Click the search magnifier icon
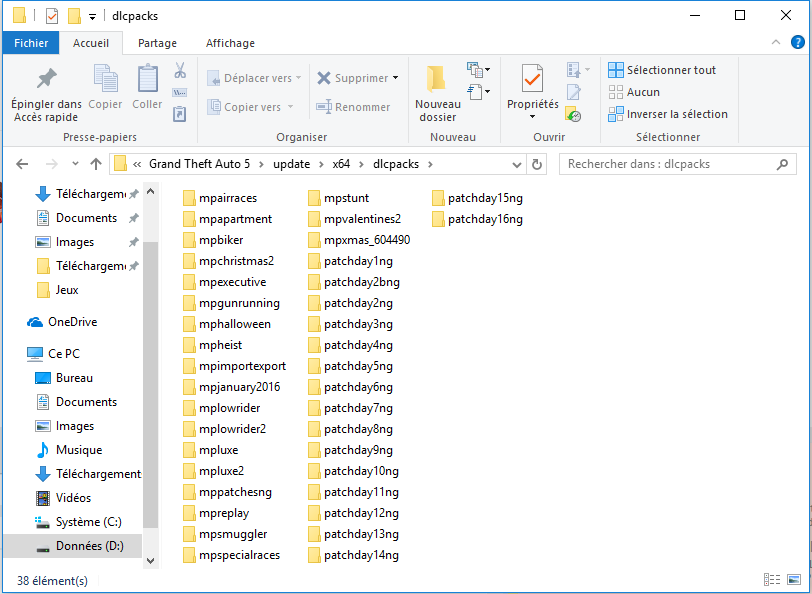 tap(782, 164)
